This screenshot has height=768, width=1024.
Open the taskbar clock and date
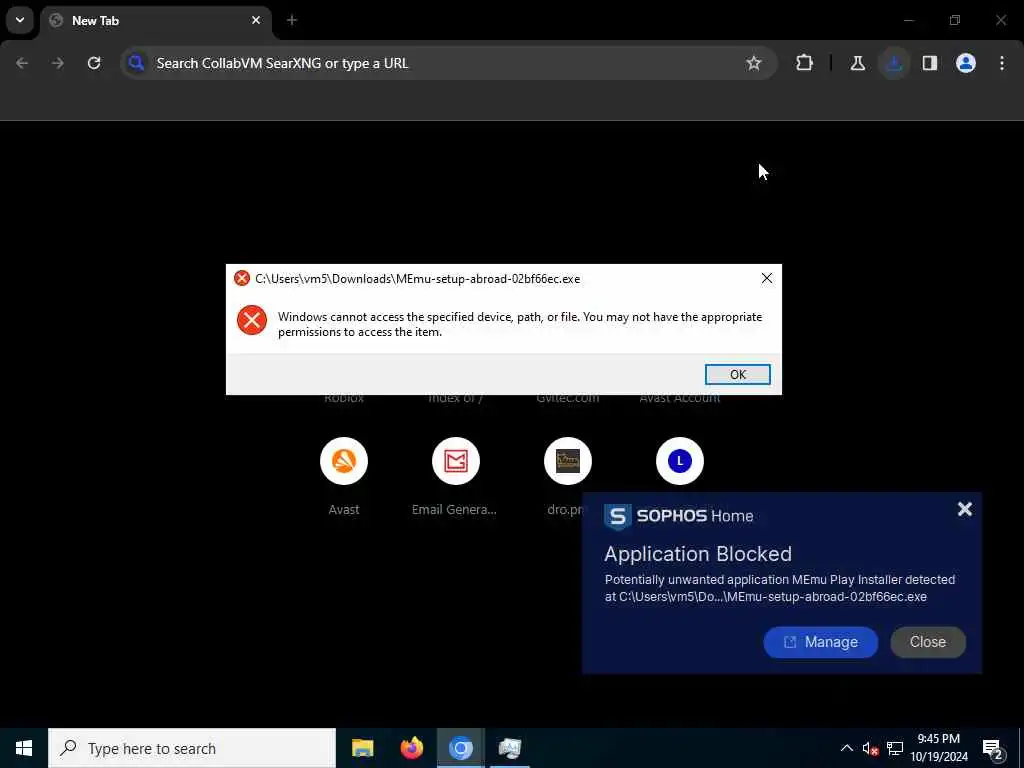pos(938,748)
